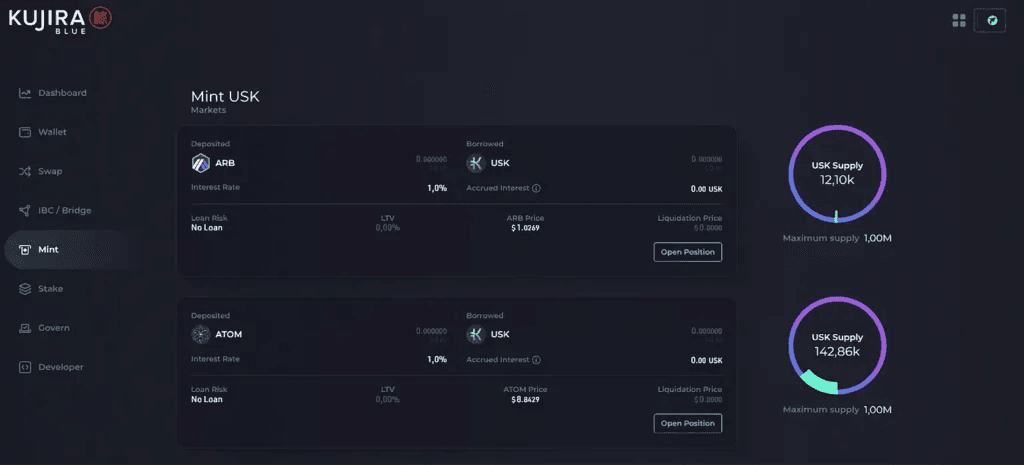Screen dimensions: 1024x465
Task: Click the ATOM token logo
Action: 200,334
